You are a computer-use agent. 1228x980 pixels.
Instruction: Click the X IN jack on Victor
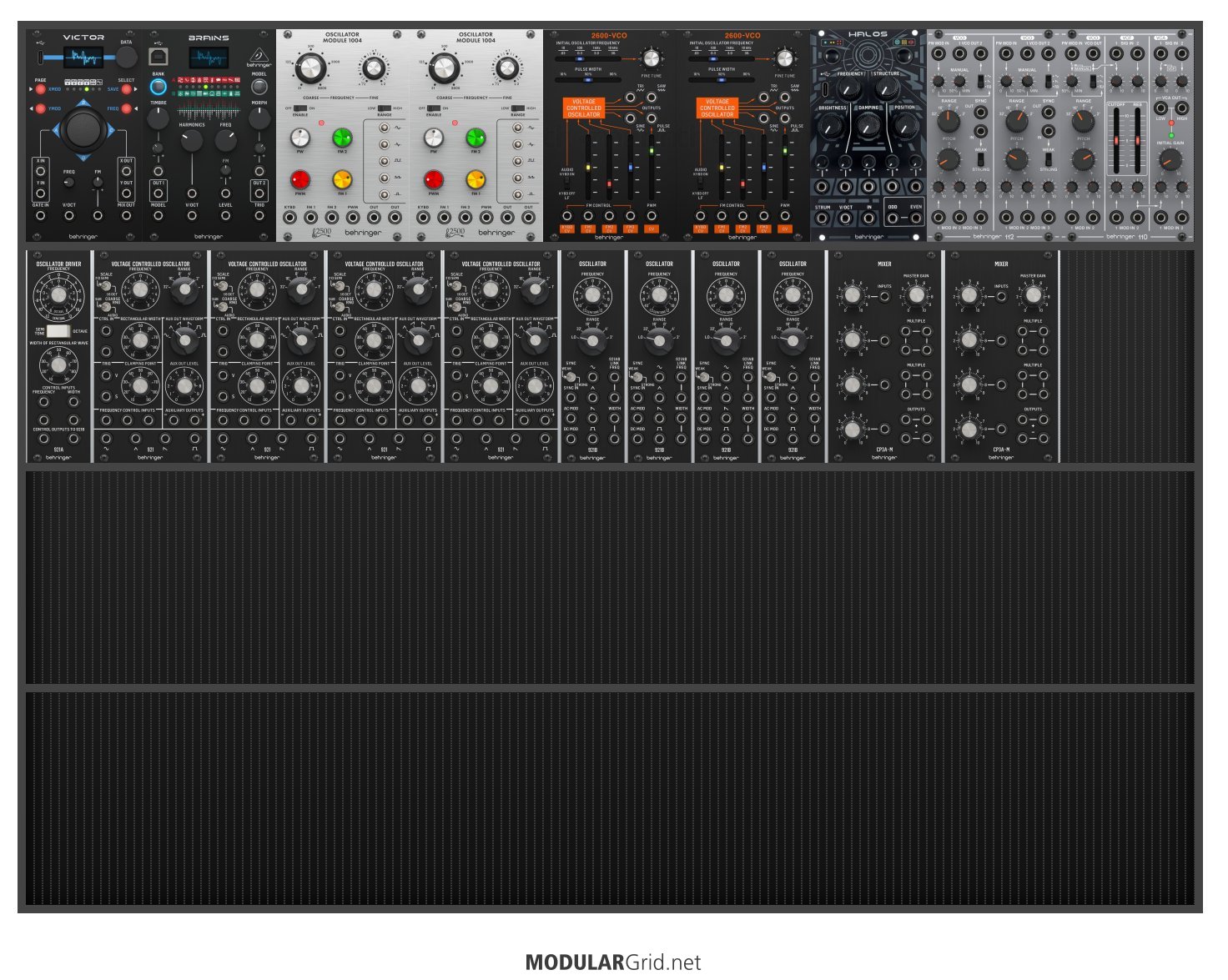point(40,172)
